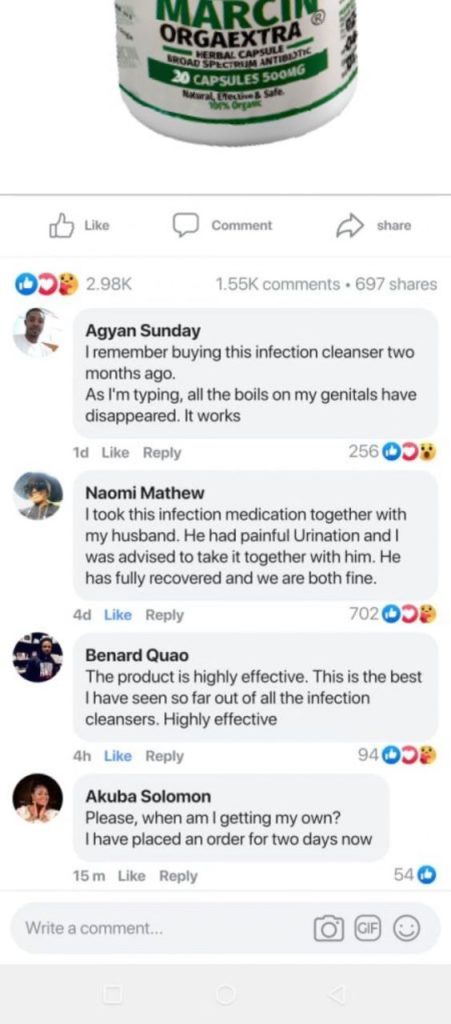Toggle Like on Akuba Solomon's comment

131,876
